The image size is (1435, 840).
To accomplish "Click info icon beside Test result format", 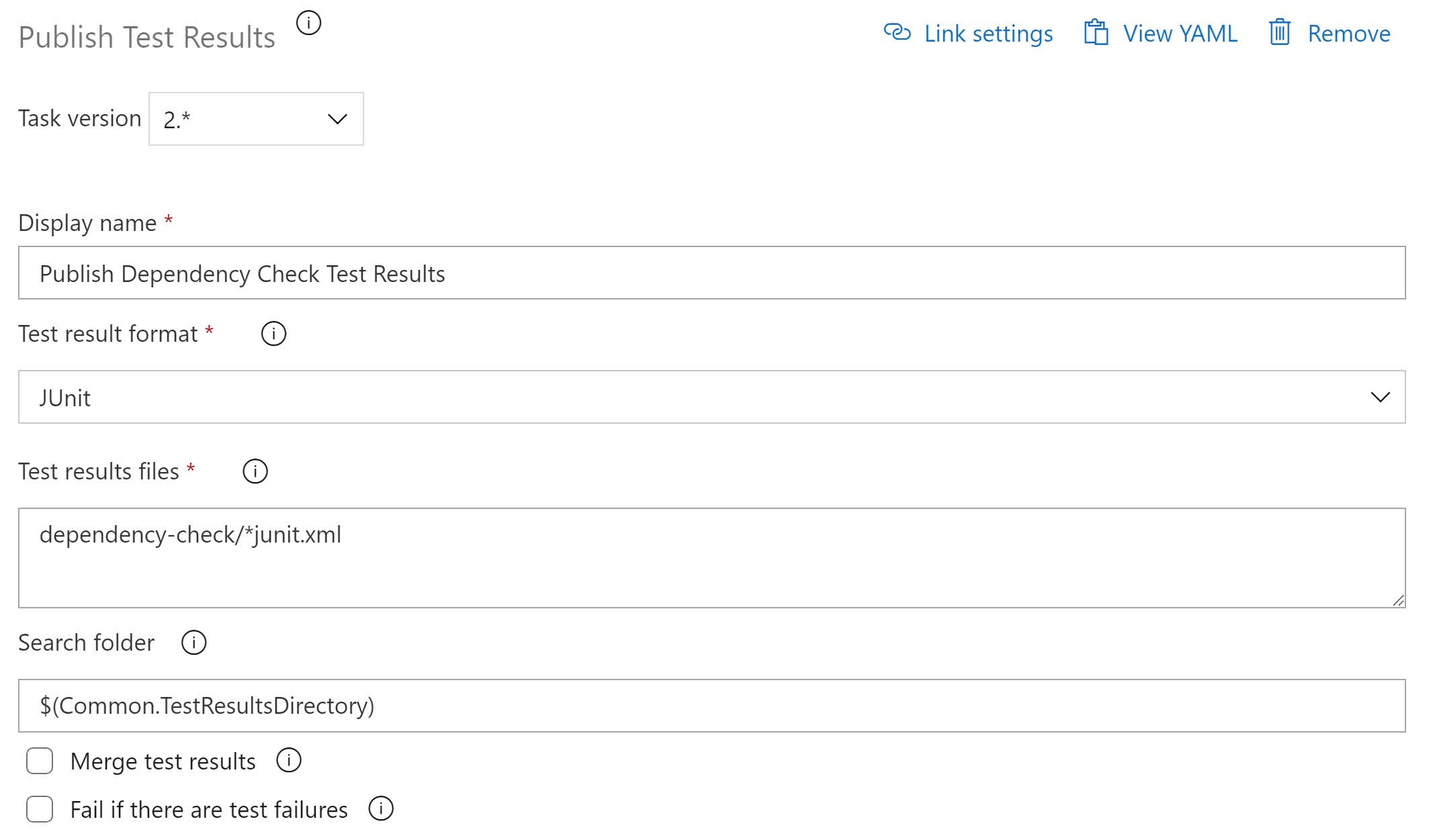I will pos(273,334).
